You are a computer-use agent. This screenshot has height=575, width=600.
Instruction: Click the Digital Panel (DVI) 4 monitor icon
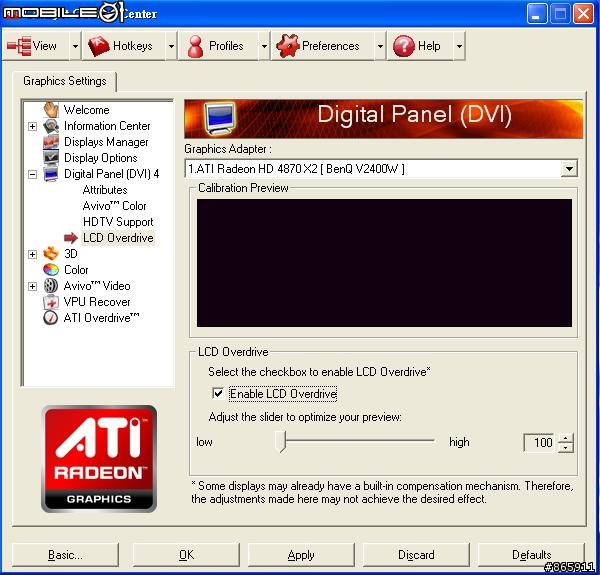pos(51,174)
